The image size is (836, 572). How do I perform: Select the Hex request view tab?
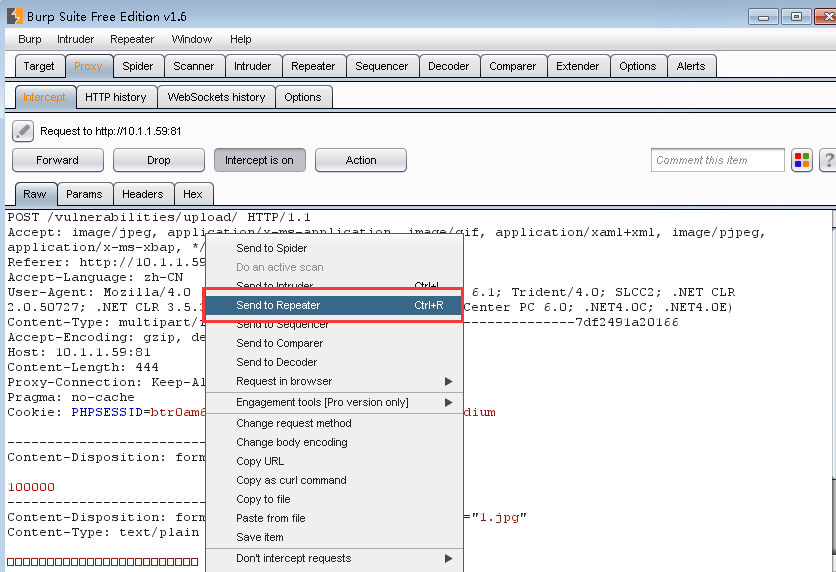(x=193, y=194)
